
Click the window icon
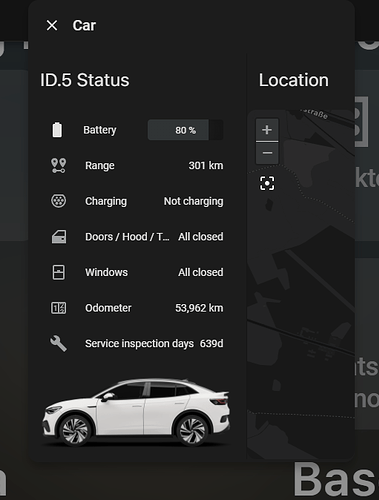click(59, 272)
